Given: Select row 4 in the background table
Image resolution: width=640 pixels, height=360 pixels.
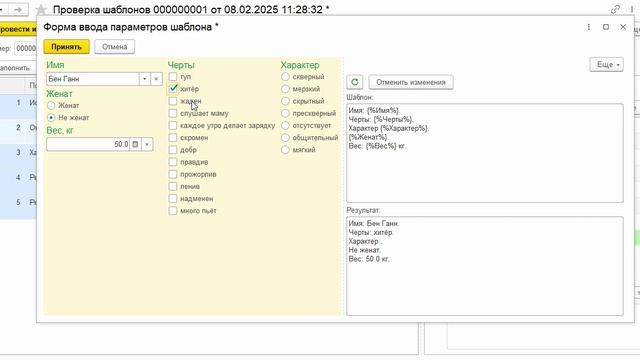Looking at the screenshot, I should pyautogui.click(x=18, y=177).
